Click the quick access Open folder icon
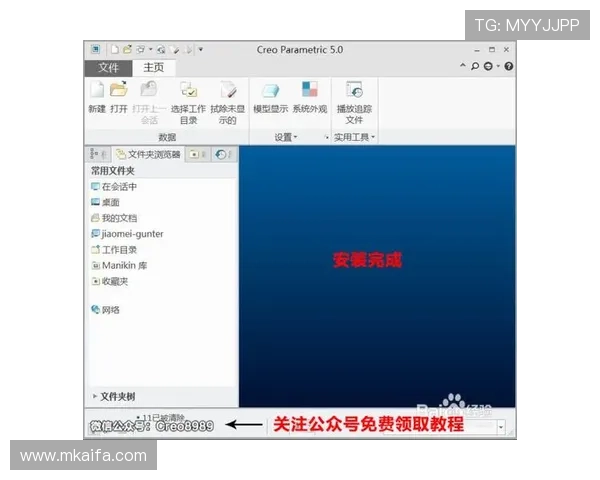The image size is (600, 480). tap(127, 49)
